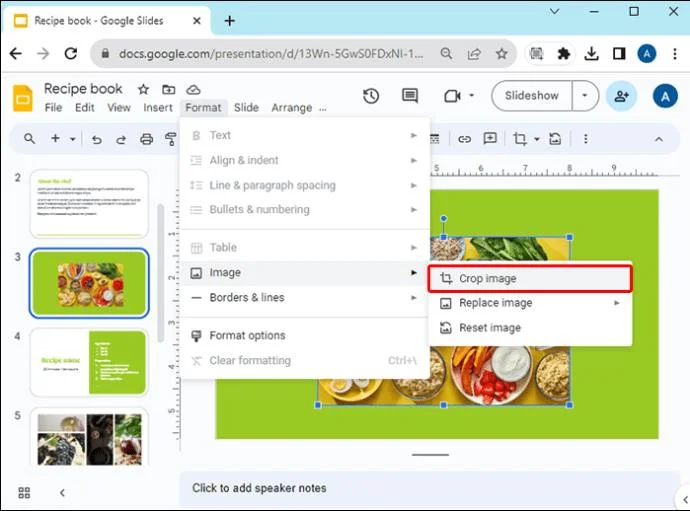Open the crop mask shape dropdown arrow
690x511 pixels.
(x=536, y=140)
